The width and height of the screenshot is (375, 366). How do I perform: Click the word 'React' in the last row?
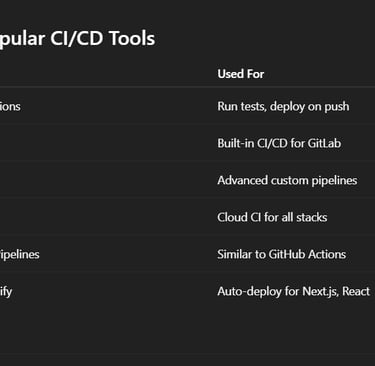[x=356, y=291]
